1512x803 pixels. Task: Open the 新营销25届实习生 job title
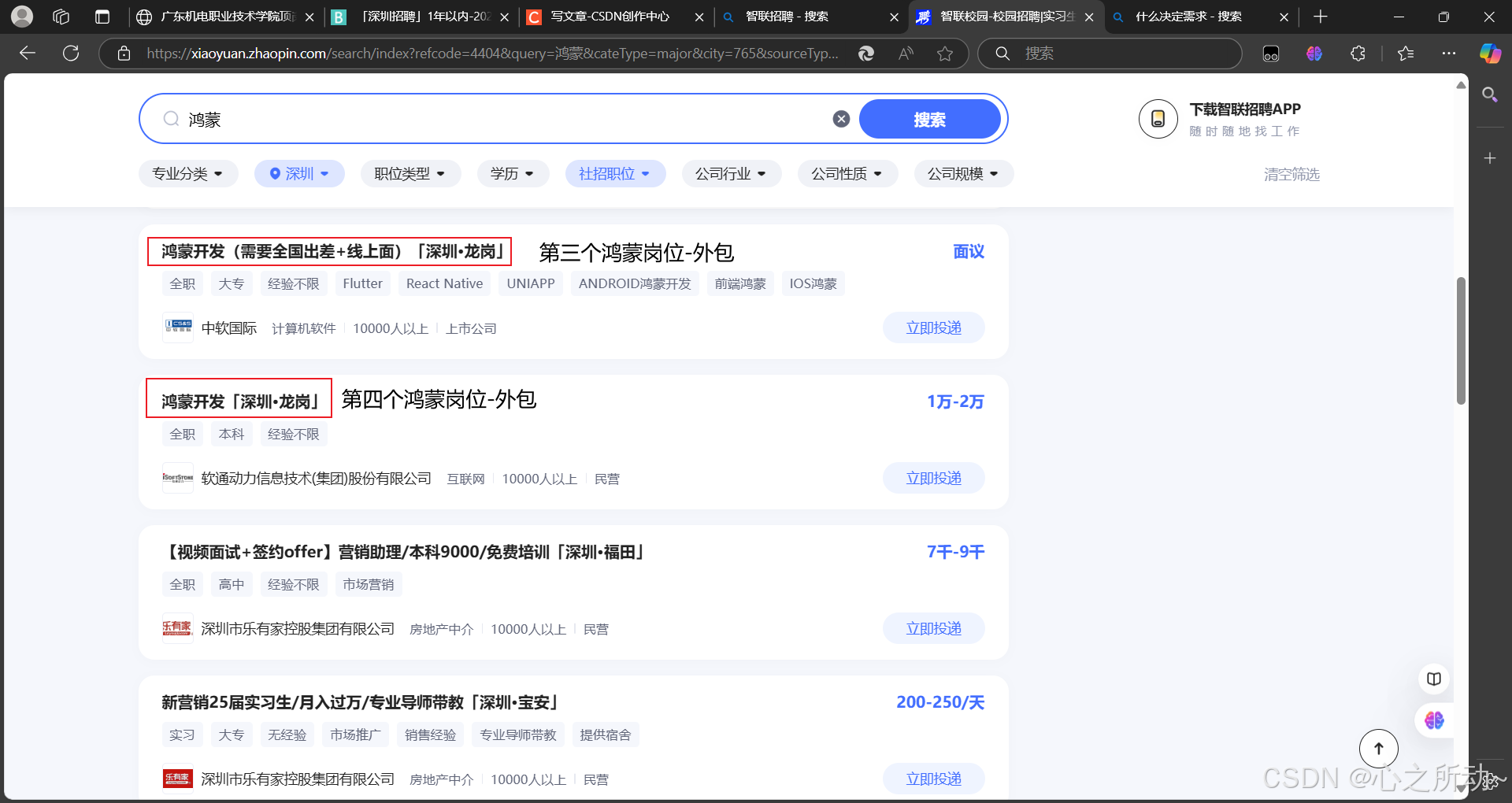(x=361, y=702)
